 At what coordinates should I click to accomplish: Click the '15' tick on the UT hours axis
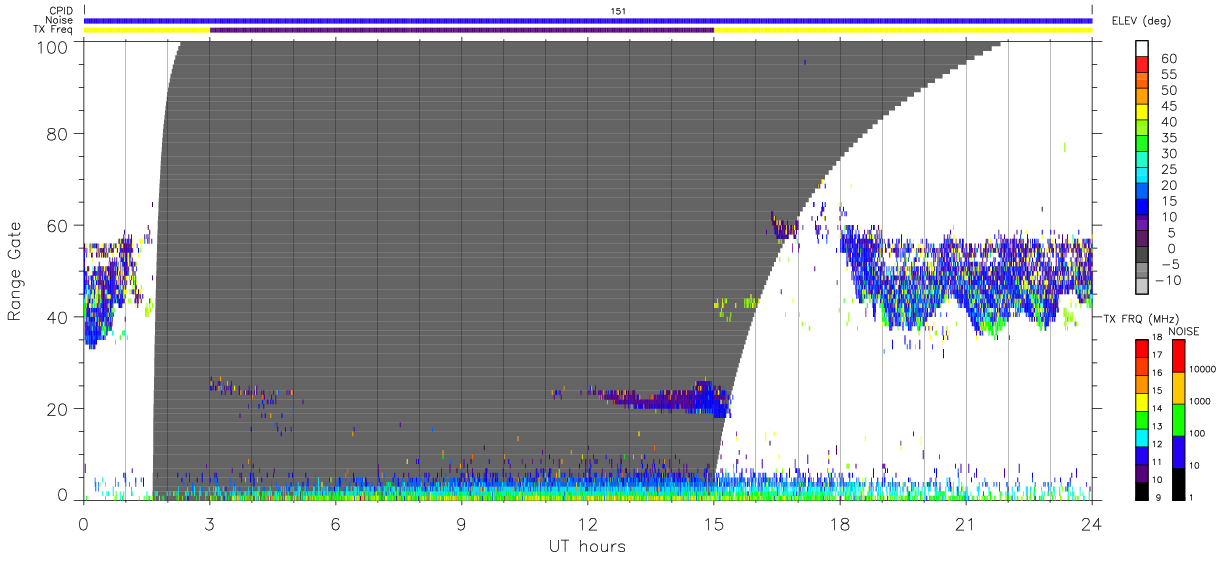(x=713, y=523)
